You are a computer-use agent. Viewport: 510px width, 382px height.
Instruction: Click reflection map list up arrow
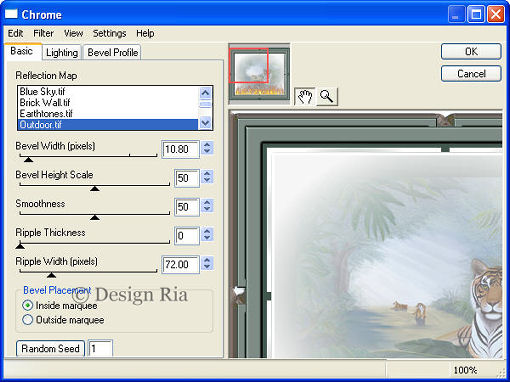coord(205,92)
